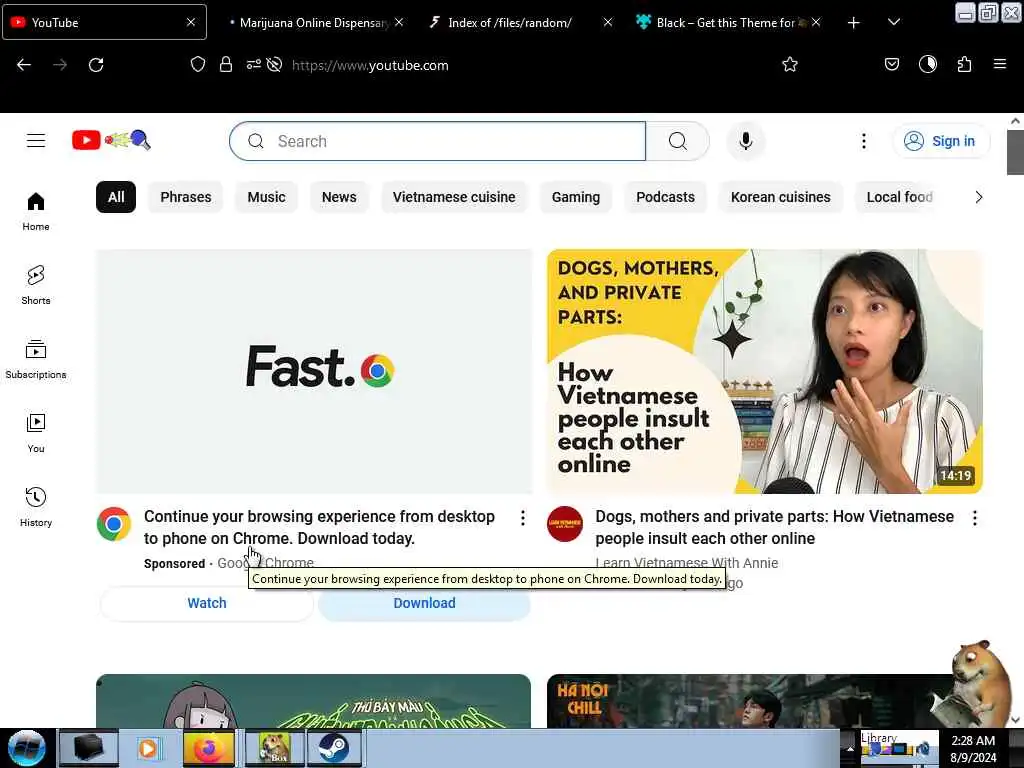Open Steam from the taskbar

(334, 748)
